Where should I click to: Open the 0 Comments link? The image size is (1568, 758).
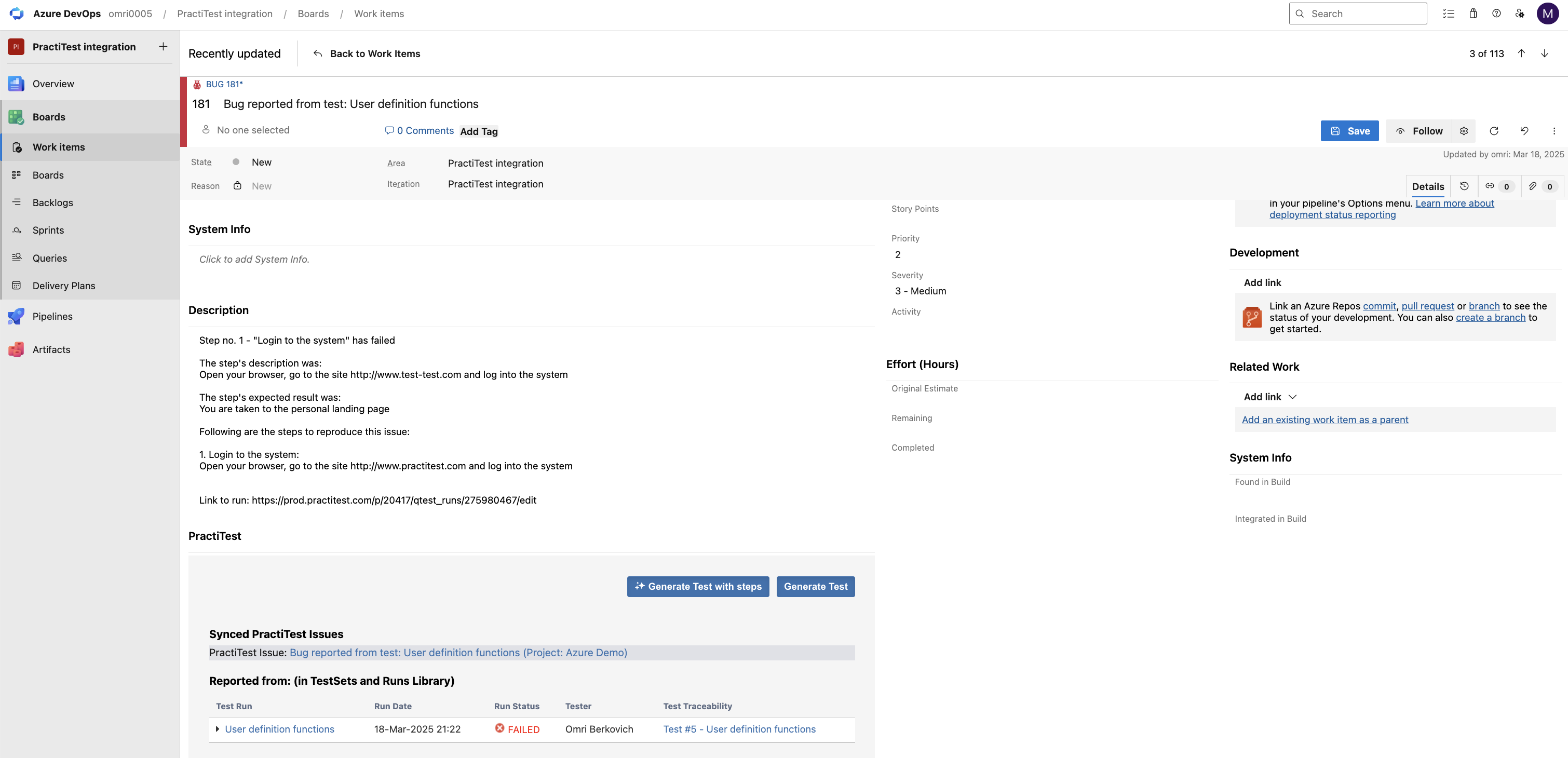pos(420,130)
